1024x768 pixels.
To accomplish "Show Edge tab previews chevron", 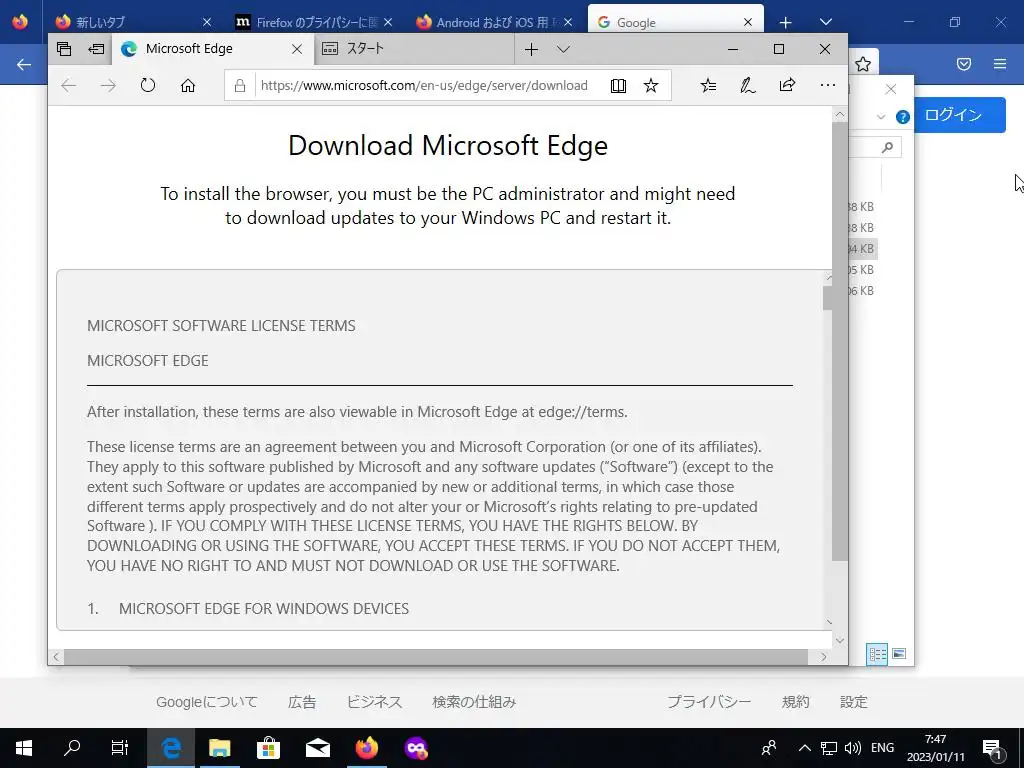I will [x=564, y=49].
